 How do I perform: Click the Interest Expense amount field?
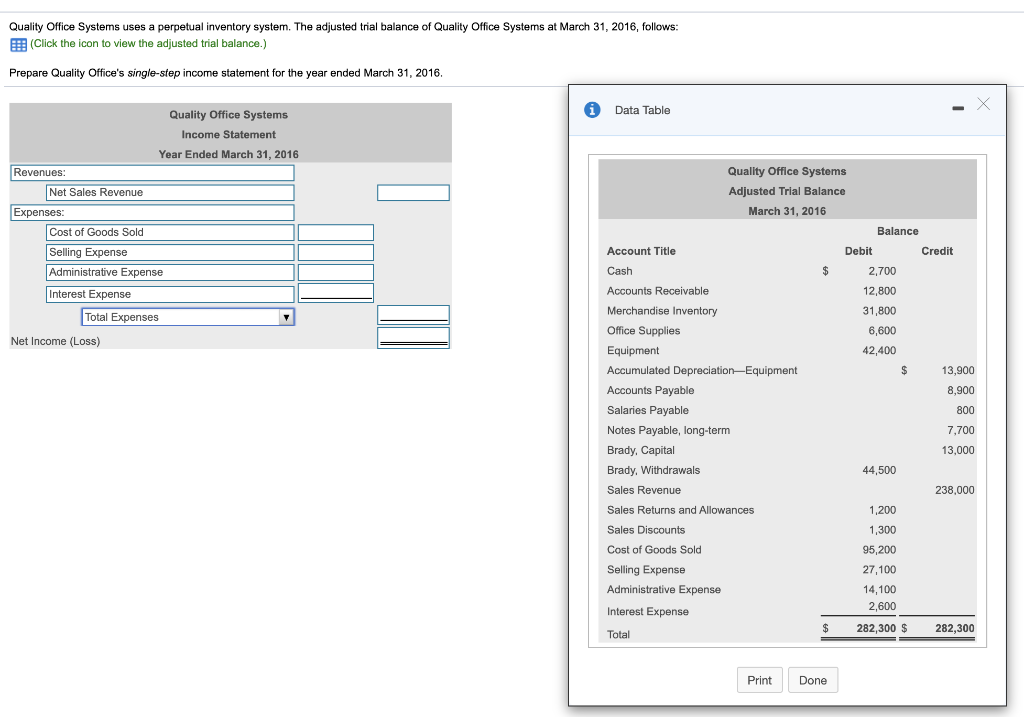pyautogui.click(x=336, y=292)
